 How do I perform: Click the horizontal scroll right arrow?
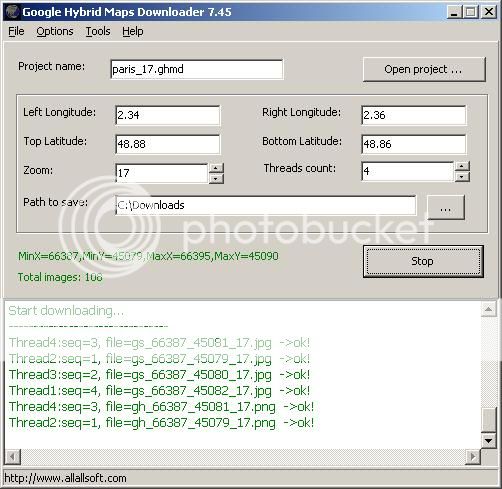473,456
